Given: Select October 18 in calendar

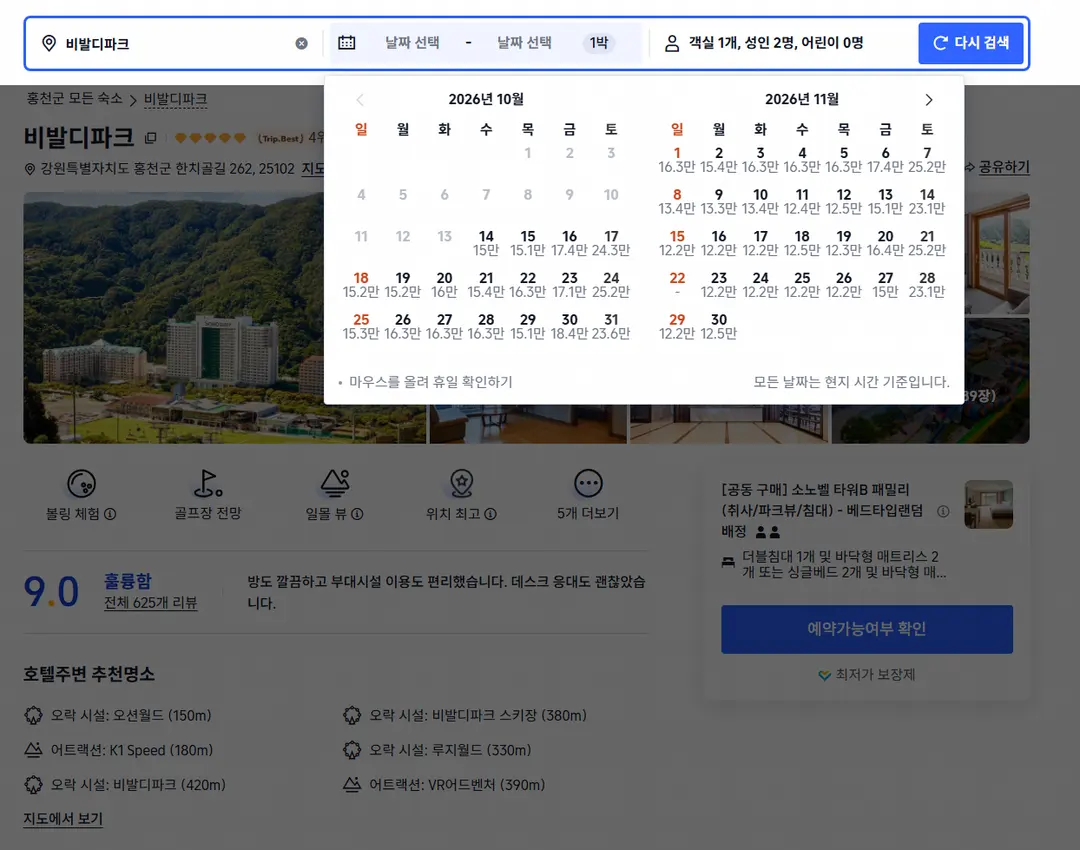Looking at the screenshot, I should [361, 284].
